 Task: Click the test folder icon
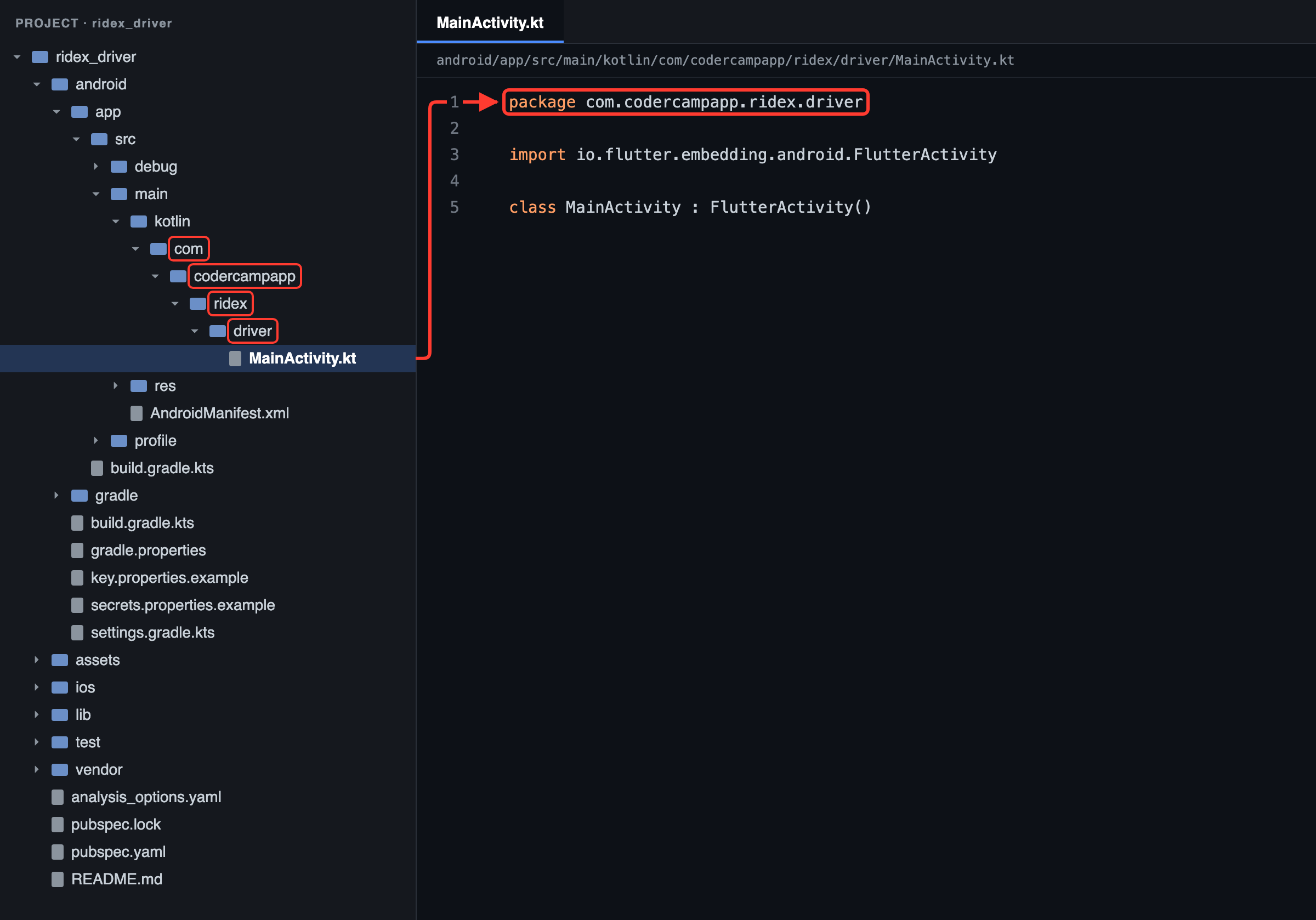[60, 742]
